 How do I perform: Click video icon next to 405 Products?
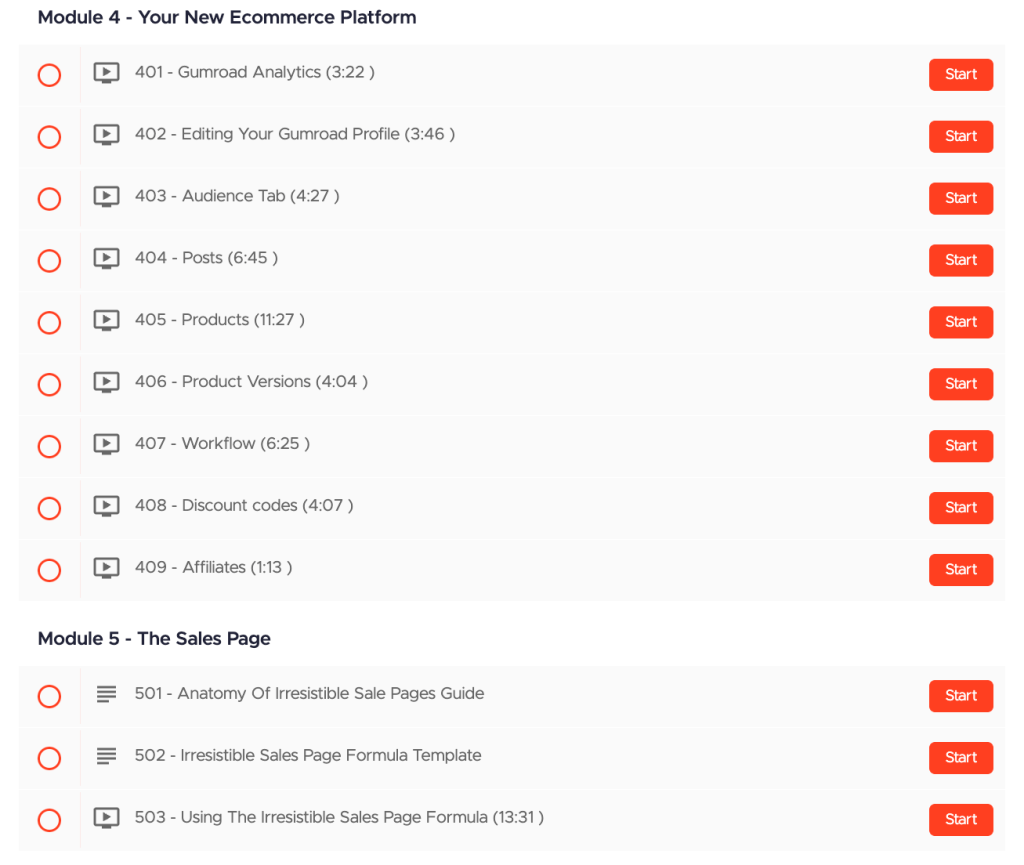click(x=106, y=321)
